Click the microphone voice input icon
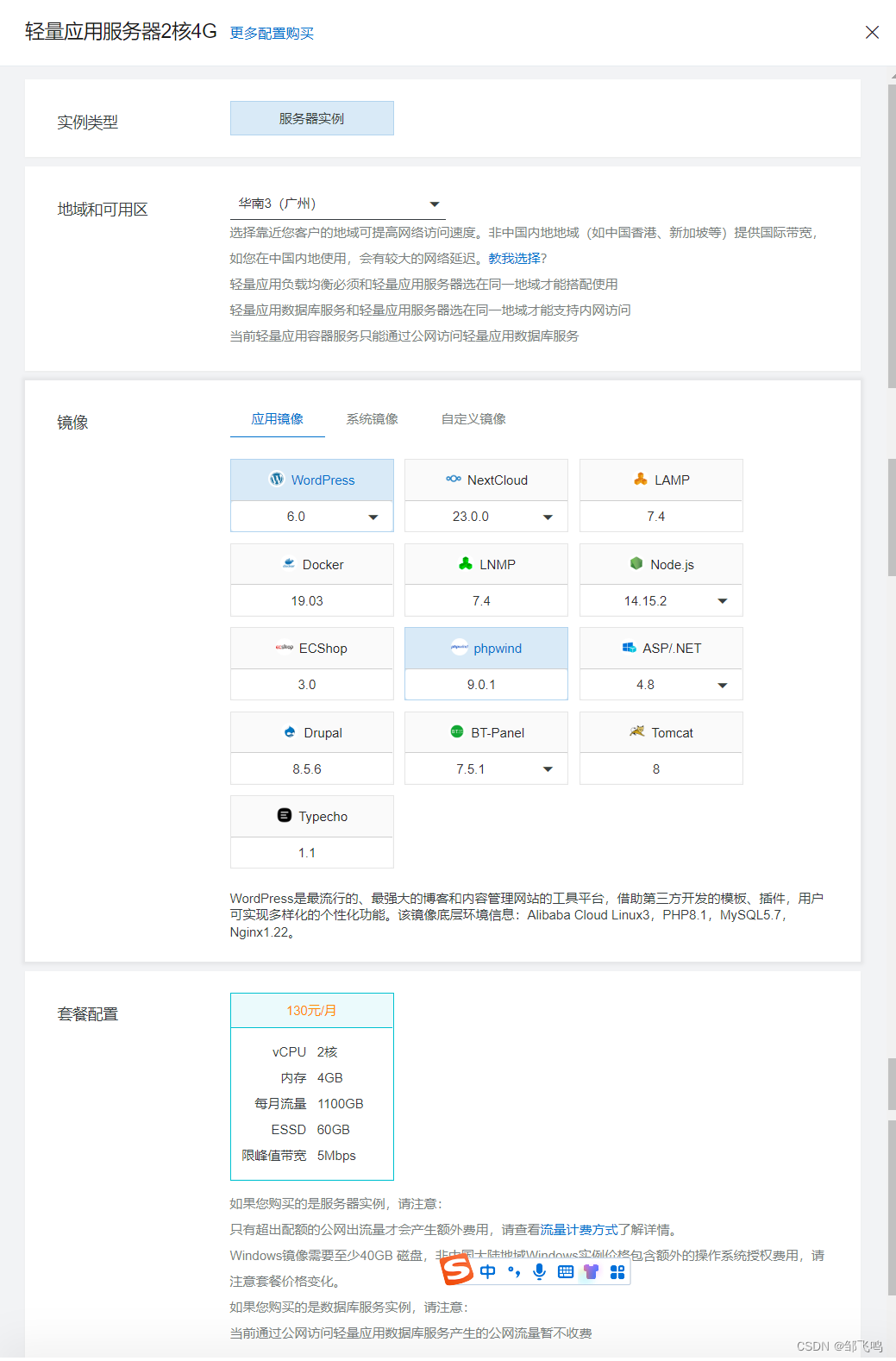The height and width of the screenshot is (1361, 896). pyautogui.click(x=540, y=1271)
